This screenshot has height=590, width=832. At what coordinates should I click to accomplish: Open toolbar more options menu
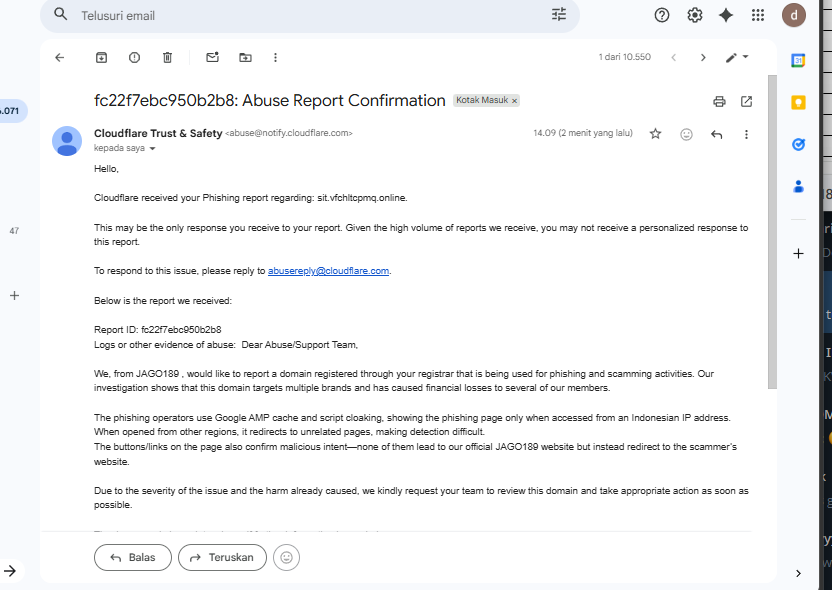tap(275, 57)
